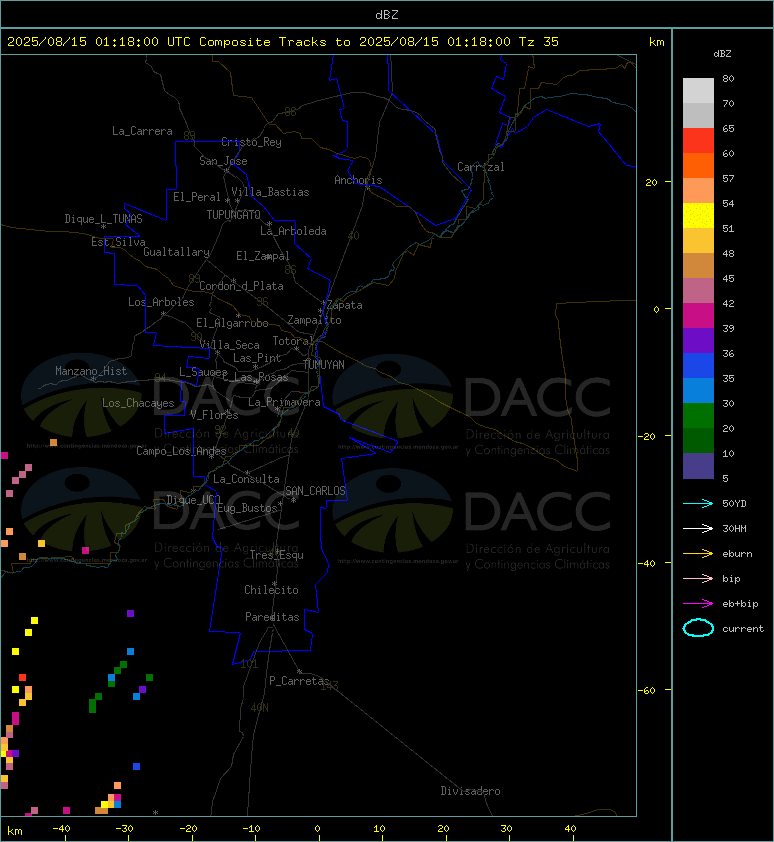Viewport: 774px width, 842px height.
Task: Click the white 80 dBZ legend swatch
Action: pos(698,91)
